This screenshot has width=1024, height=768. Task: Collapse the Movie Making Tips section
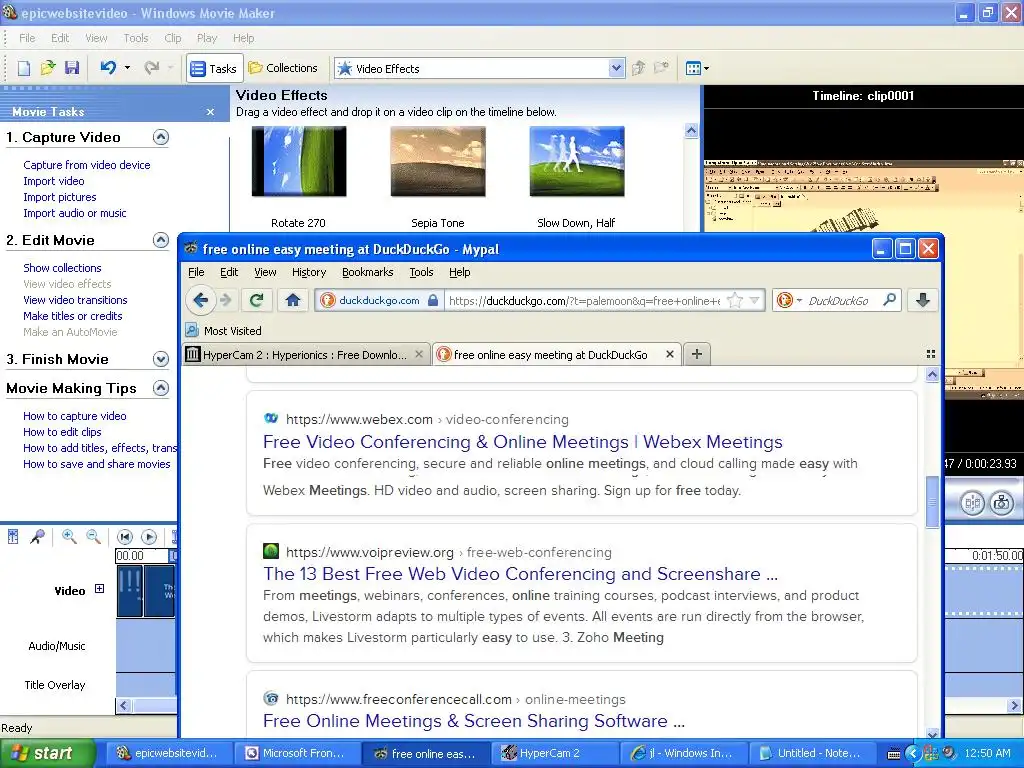[161, 389]
